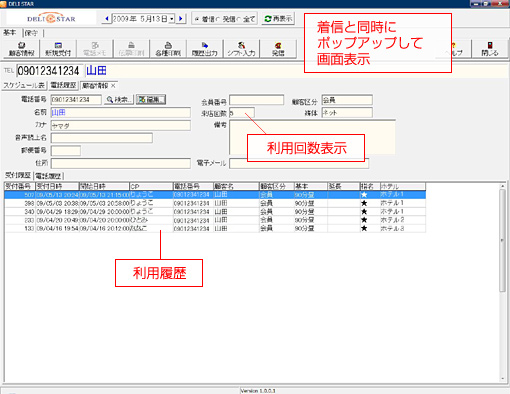Image resolution: width=510 pixels, height=394 pixels.
Task: Select the 発信 radio button filter
Action: point(218,19)
